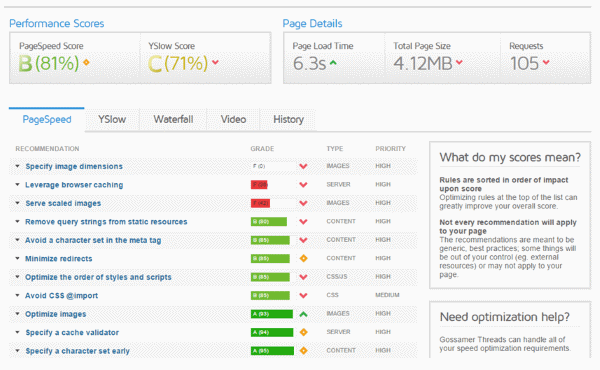Screen dimensions: 600x370
Task: Click the grade bar for Specify a cache validator
Action: pos(272,333)
